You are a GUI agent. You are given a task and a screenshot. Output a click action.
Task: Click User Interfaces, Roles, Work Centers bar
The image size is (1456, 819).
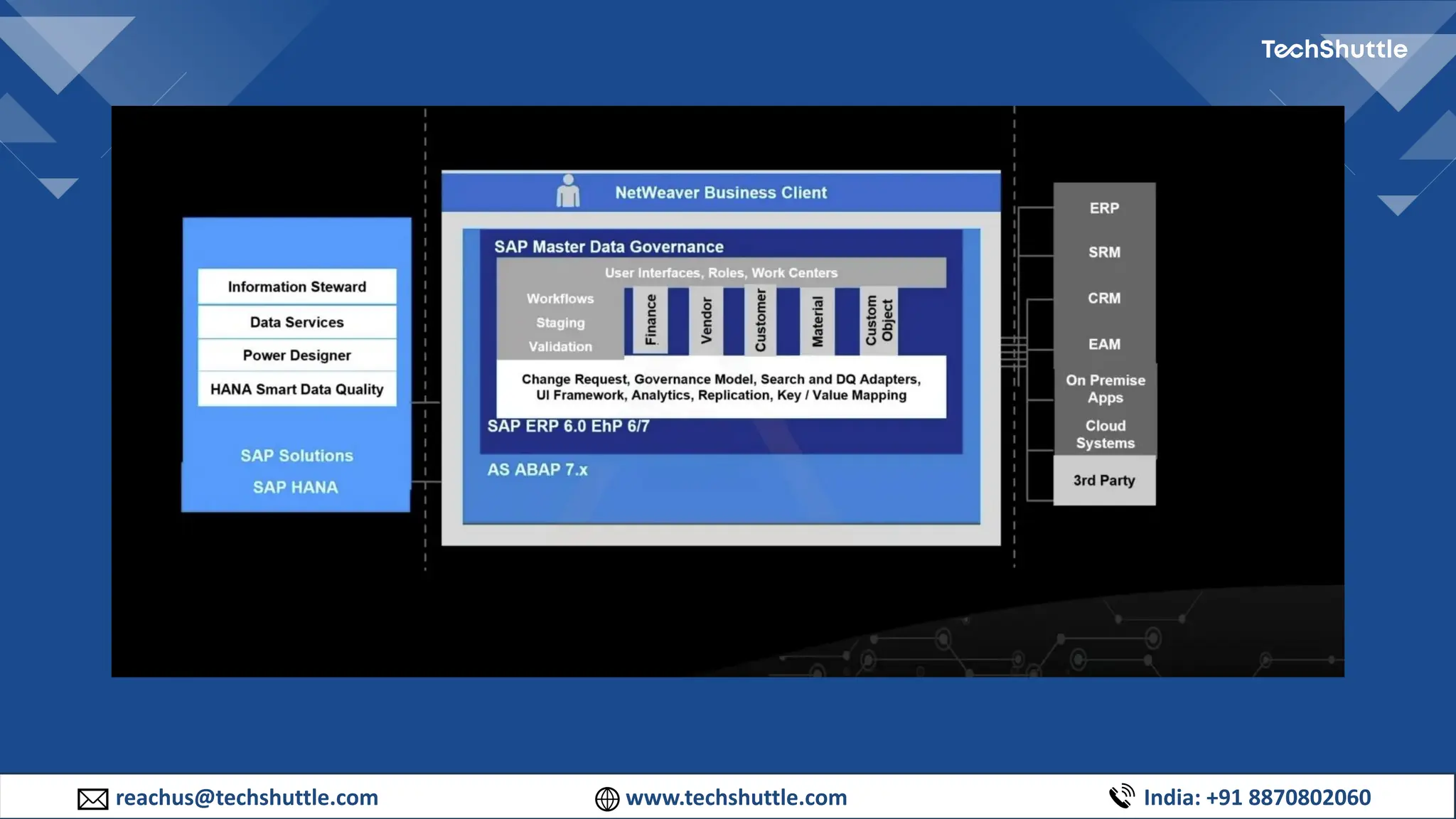coord(721,273)
